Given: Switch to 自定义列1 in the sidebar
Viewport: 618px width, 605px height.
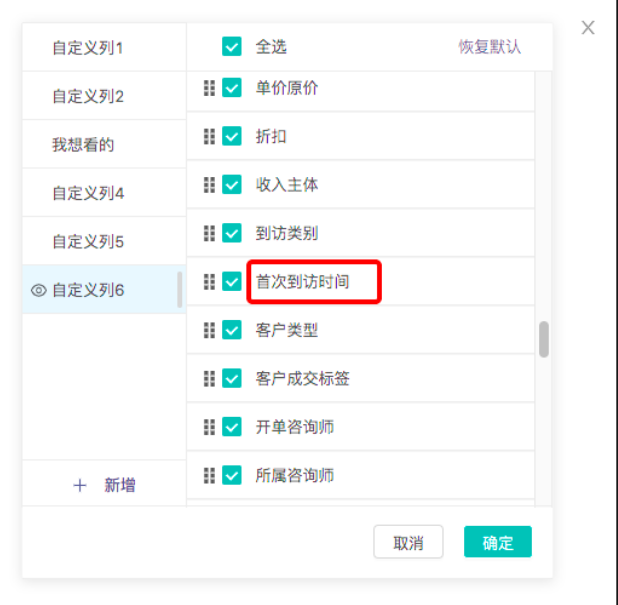Looking at the screenshot, I should click(x=104, y=47).
